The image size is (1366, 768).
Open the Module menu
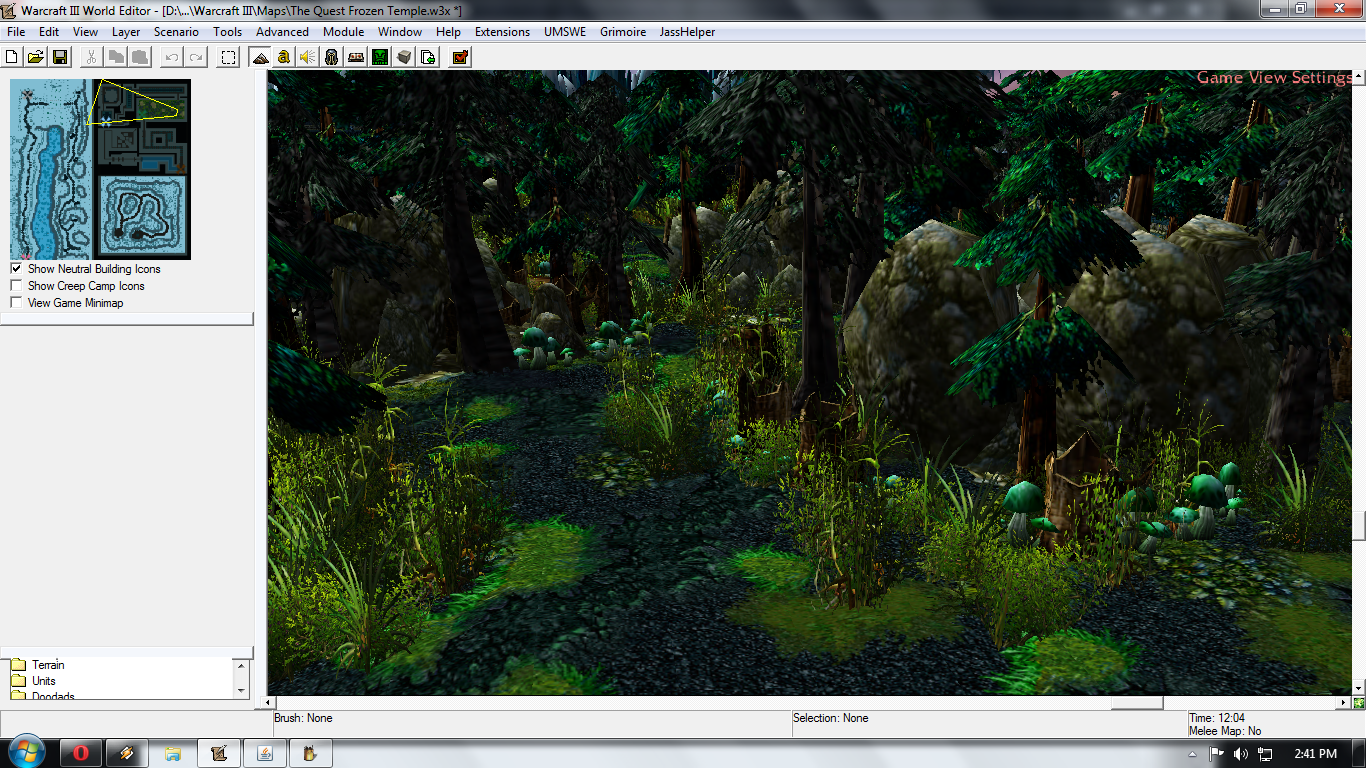(x=343, y=32)
